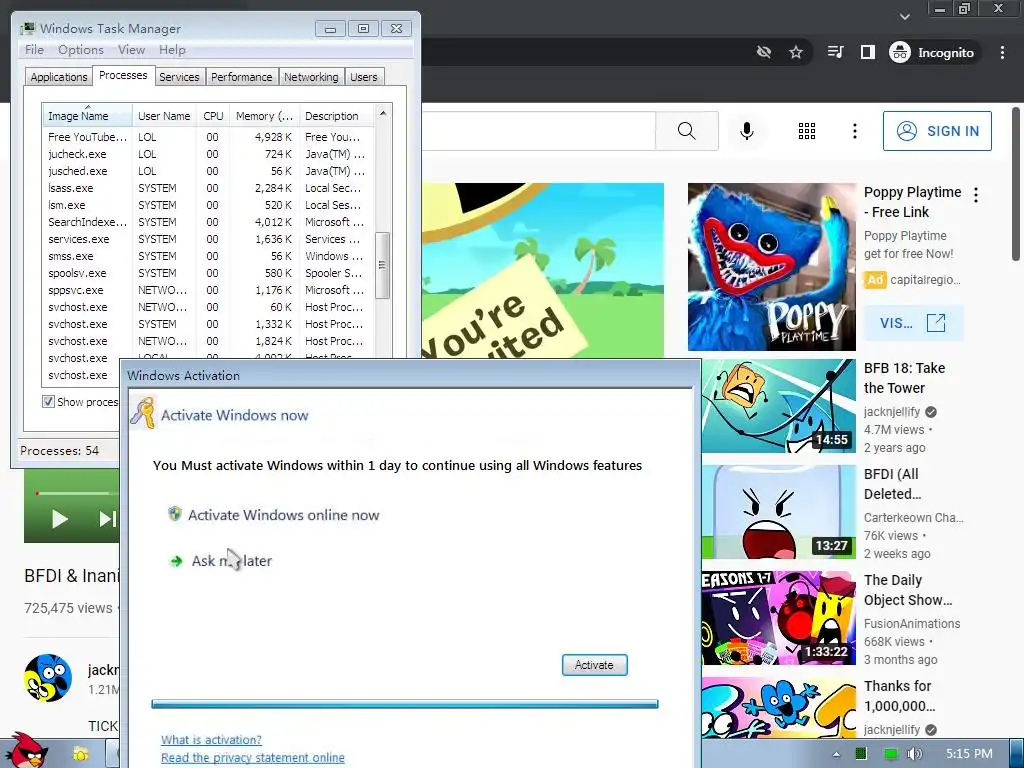Select the smss.exe process row
Screen dimensions: 1024x768
tap(208, 256)
